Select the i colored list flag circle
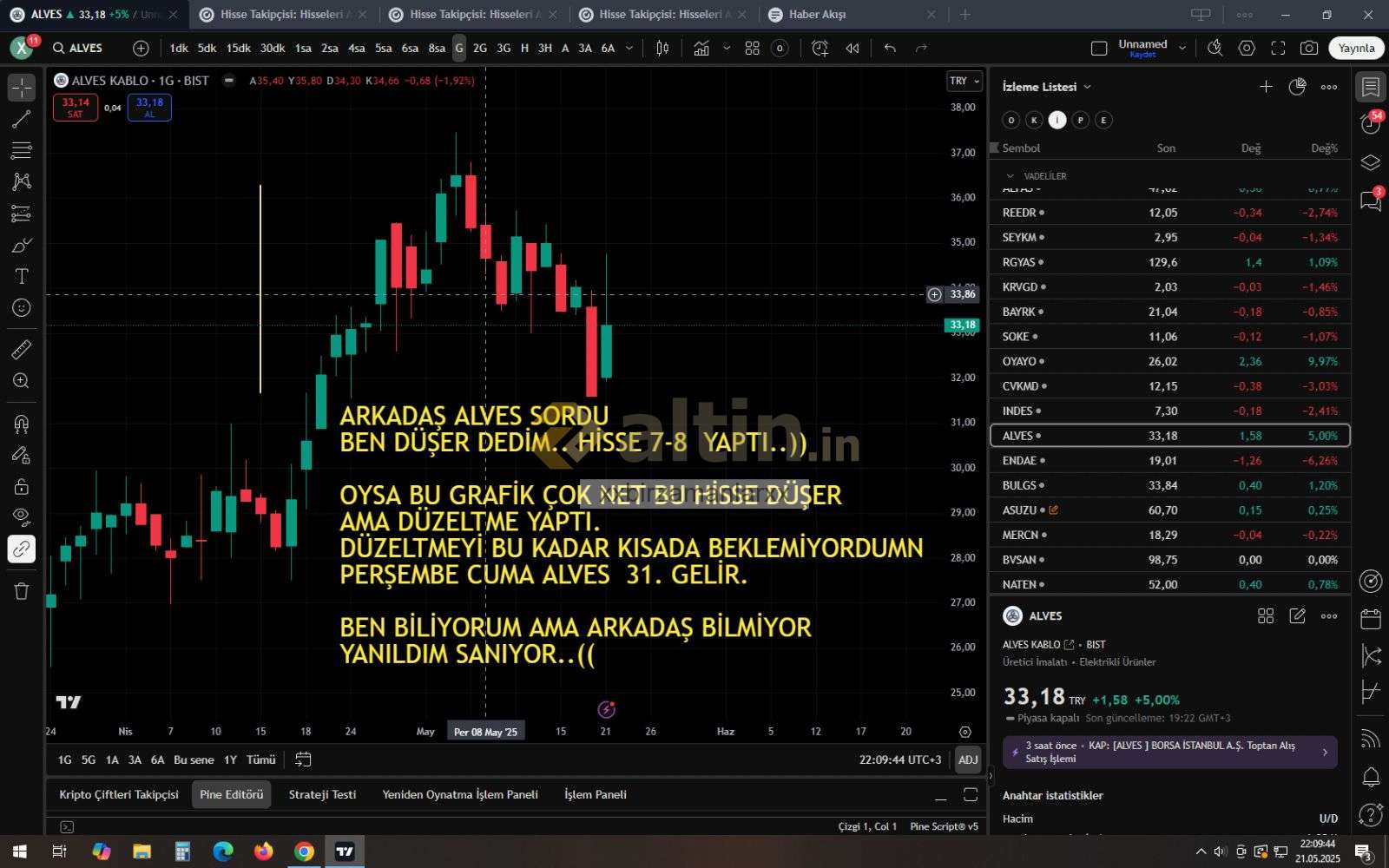The width and height of the screenshot is (1389, 868). pos(1057,120)
